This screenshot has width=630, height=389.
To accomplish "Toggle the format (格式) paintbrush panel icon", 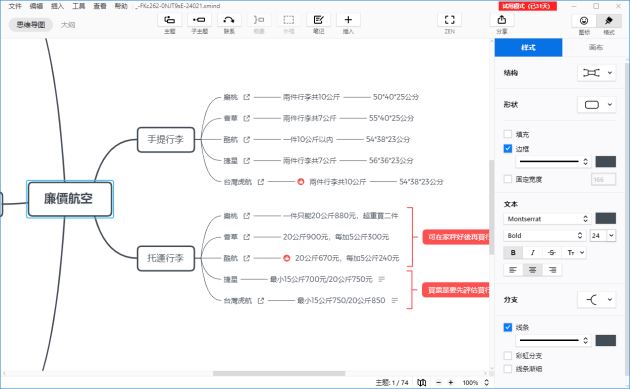I will (x=609, y=20).
